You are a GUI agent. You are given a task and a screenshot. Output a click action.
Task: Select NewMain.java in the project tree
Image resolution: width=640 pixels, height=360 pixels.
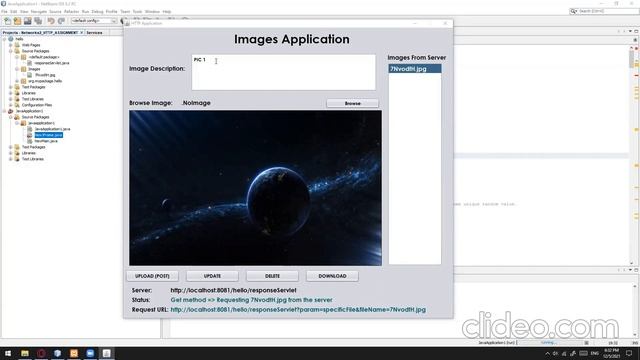click(46, 141)
